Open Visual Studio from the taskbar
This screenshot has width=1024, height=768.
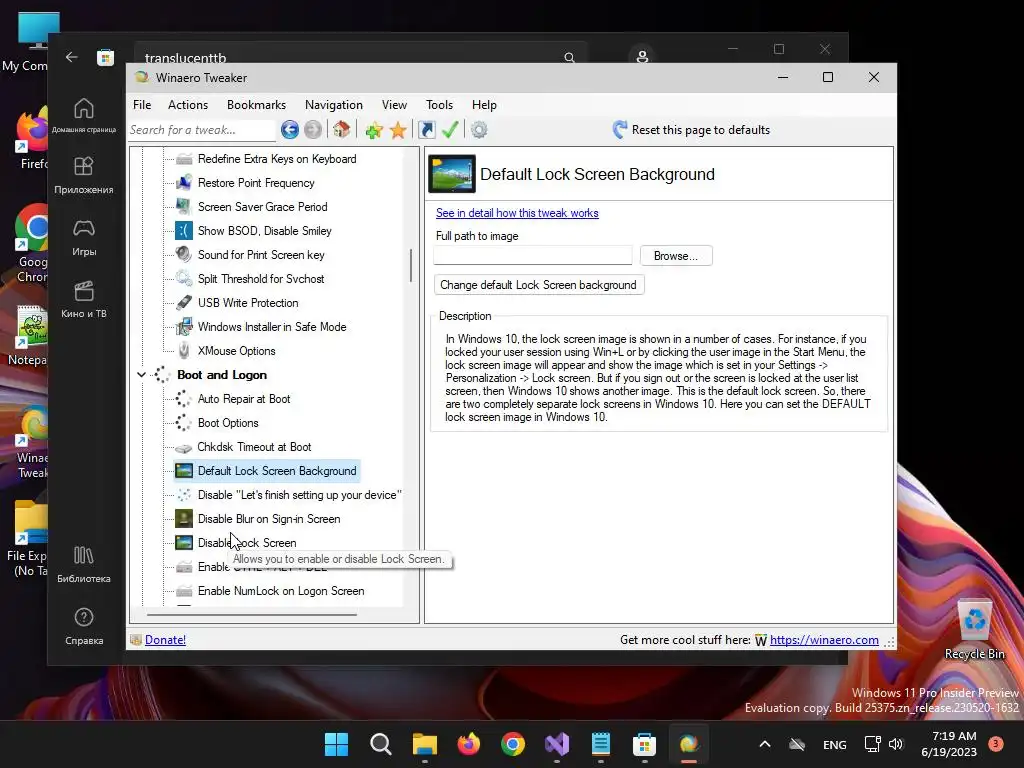tap(556, 744)
